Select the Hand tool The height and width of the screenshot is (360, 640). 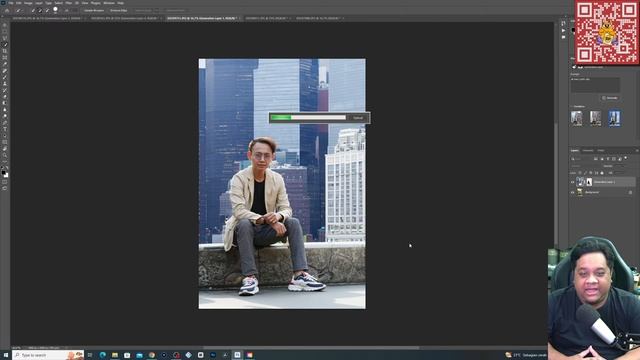5,149
